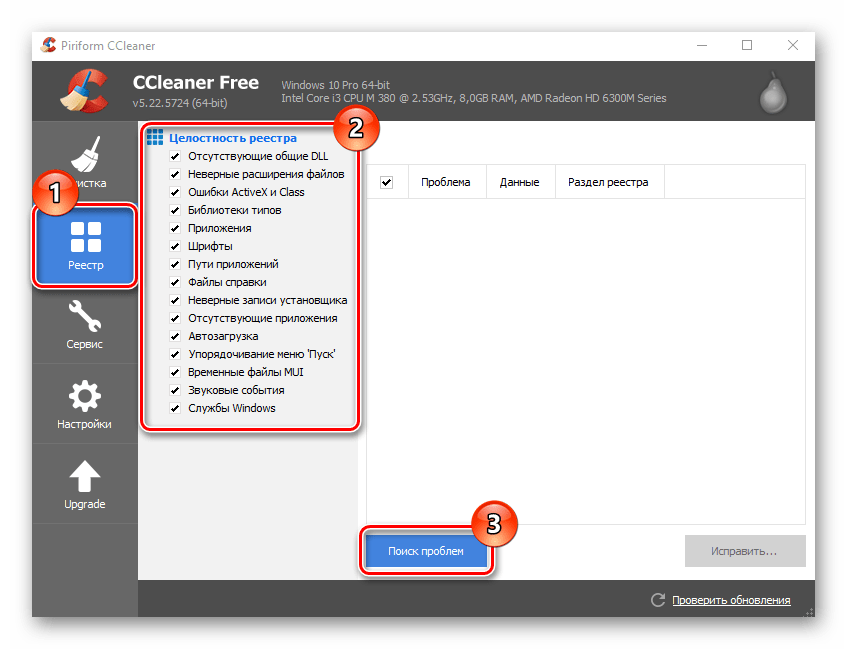Screen dimensions: 847x649
Task: Open the Проверить обновления link
Action: [x=731, y=600]
